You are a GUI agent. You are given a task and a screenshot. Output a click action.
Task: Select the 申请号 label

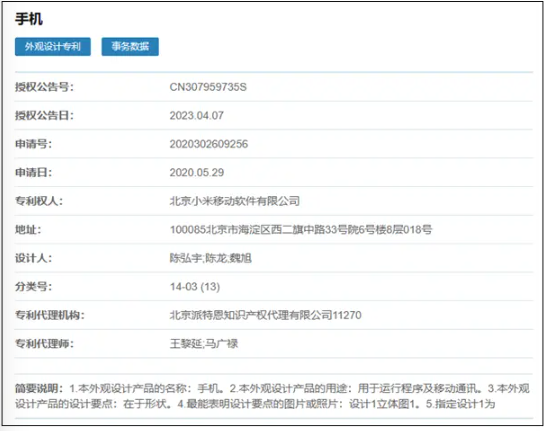[33, 144]
